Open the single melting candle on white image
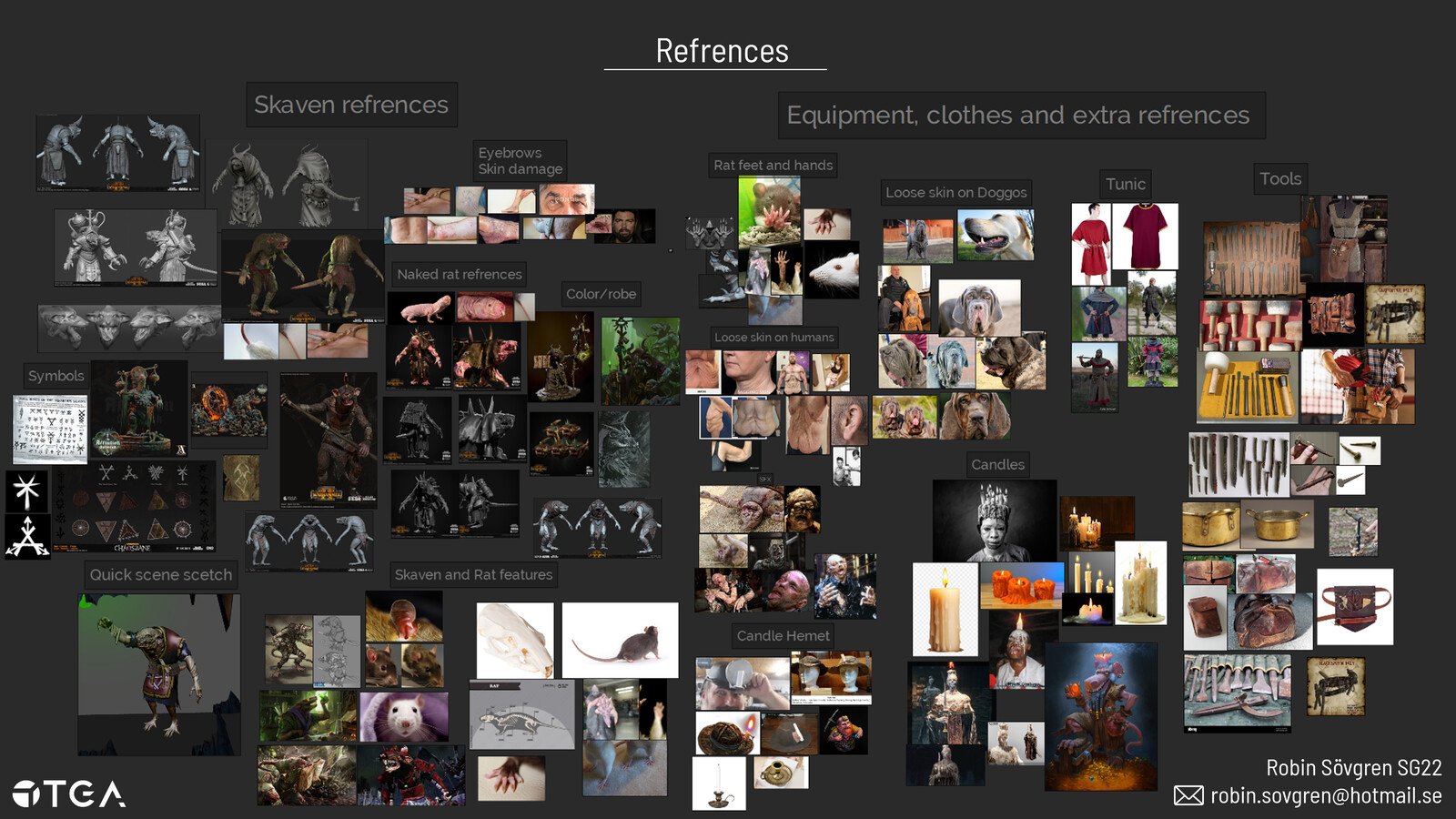The width and height of the screenshot is (1456, 819). [x=945, y=609]
